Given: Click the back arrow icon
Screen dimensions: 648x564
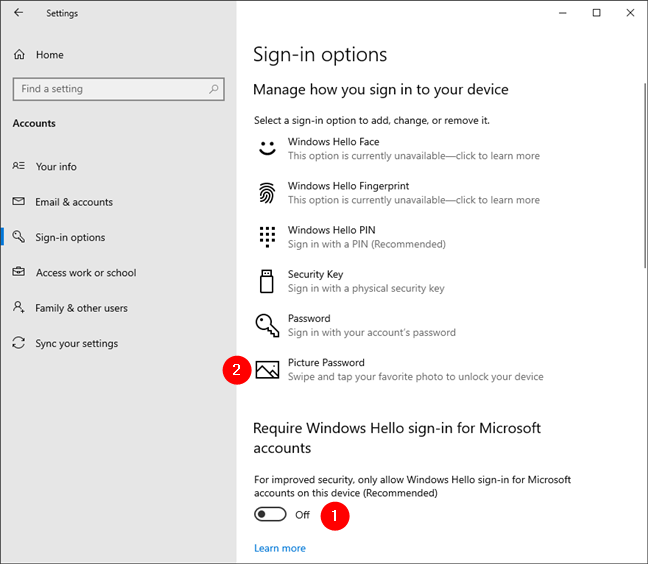Looking at the screenshot, I should point(19,13).
